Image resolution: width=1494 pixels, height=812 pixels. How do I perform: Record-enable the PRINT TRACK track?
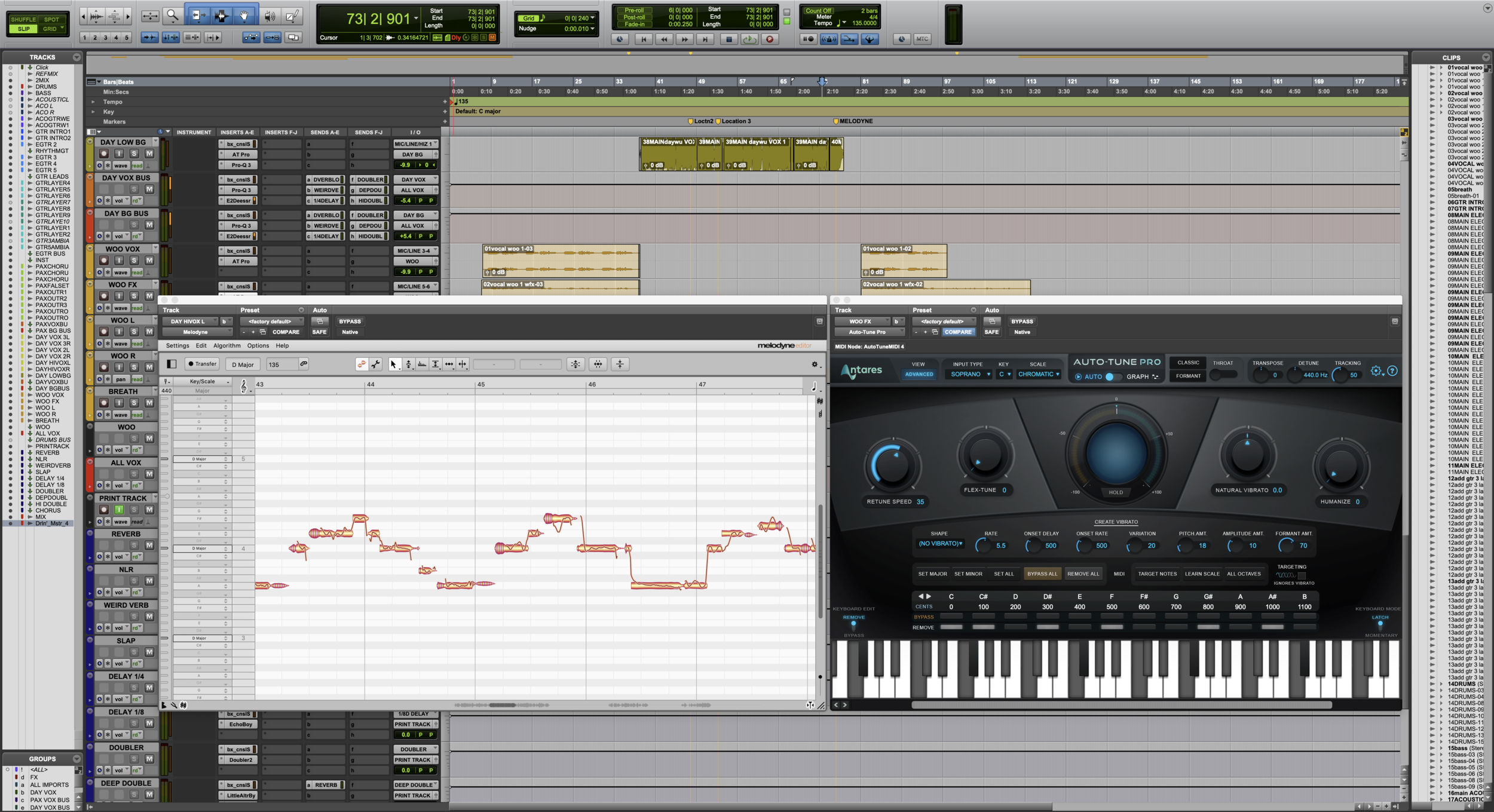[x=104, y=510]
